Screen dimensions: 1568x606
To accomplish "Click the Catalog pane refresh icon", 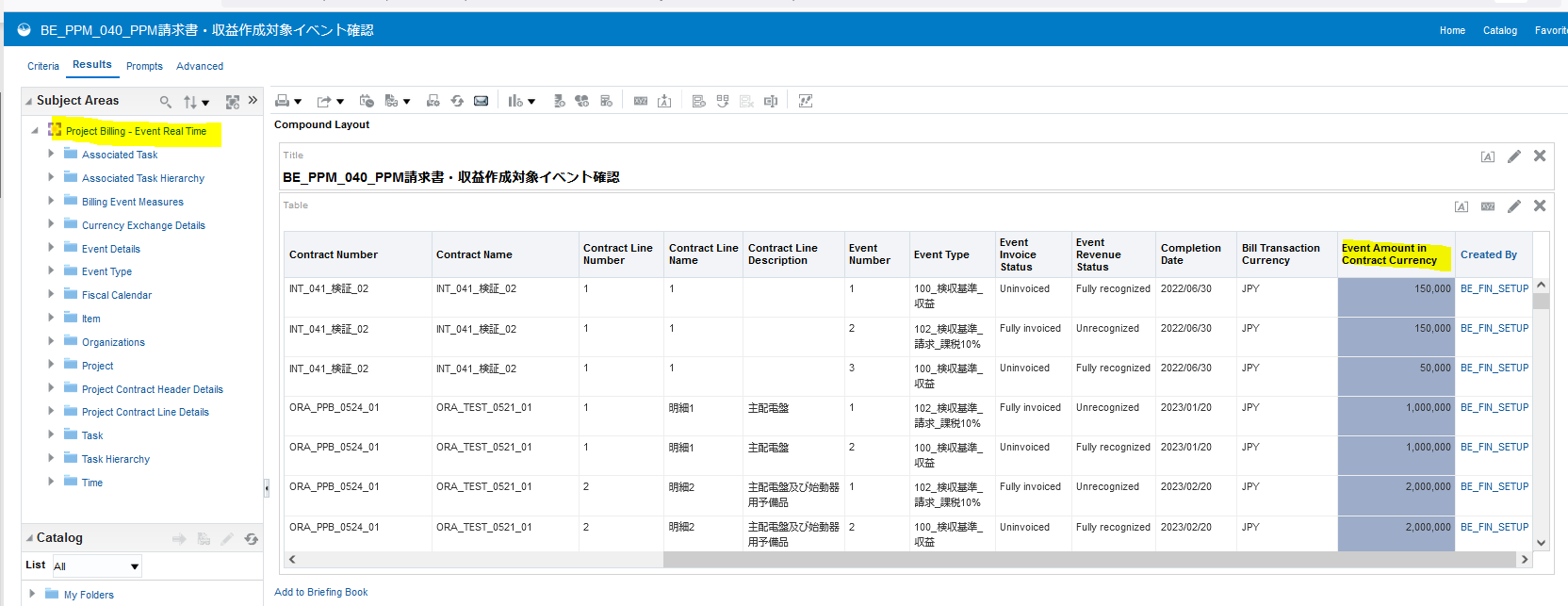I will point(251,539).
